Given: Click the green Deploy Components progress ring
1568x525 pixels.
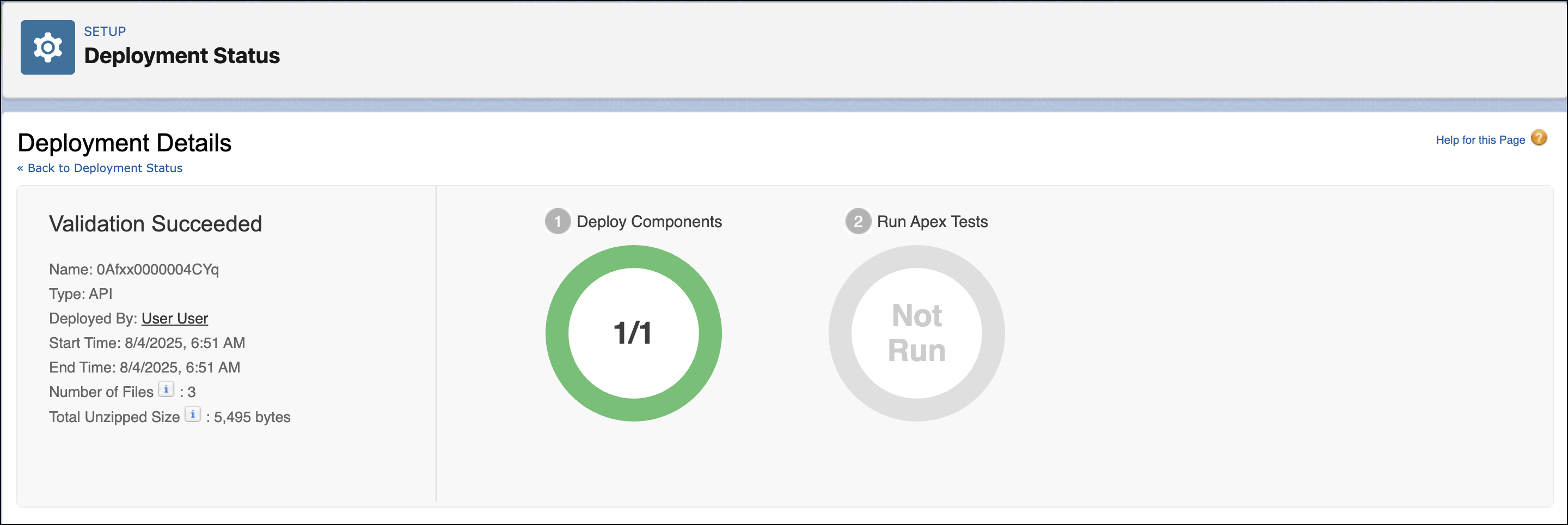Looking at the screenshot, I should (633, 257).
